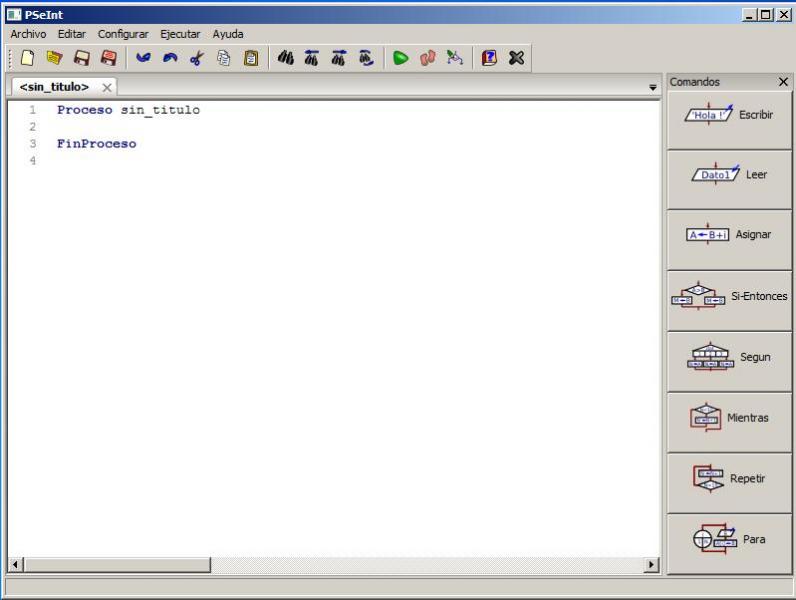Start step-by-step execution with footprints icon
Viewport: 796px width, 600px height.
pyautogui.click(x=427, y=58)
